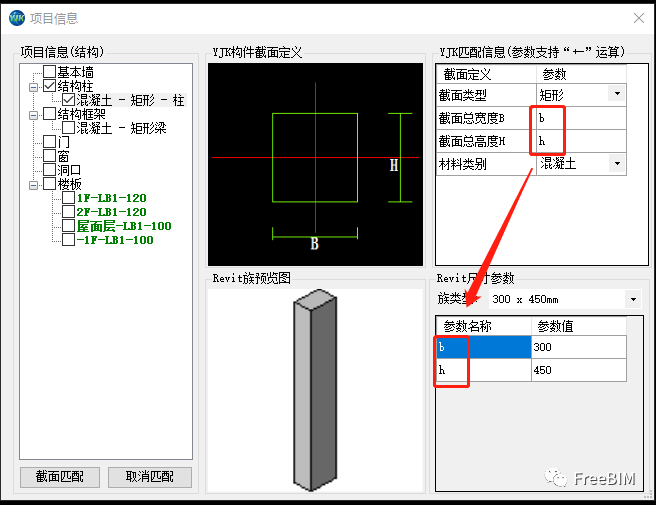The width and height of the screenshot is (656, 505).
Task: Open the 材料类别 dropdown showing 混凝土
Action: click(x=616, y=163)
